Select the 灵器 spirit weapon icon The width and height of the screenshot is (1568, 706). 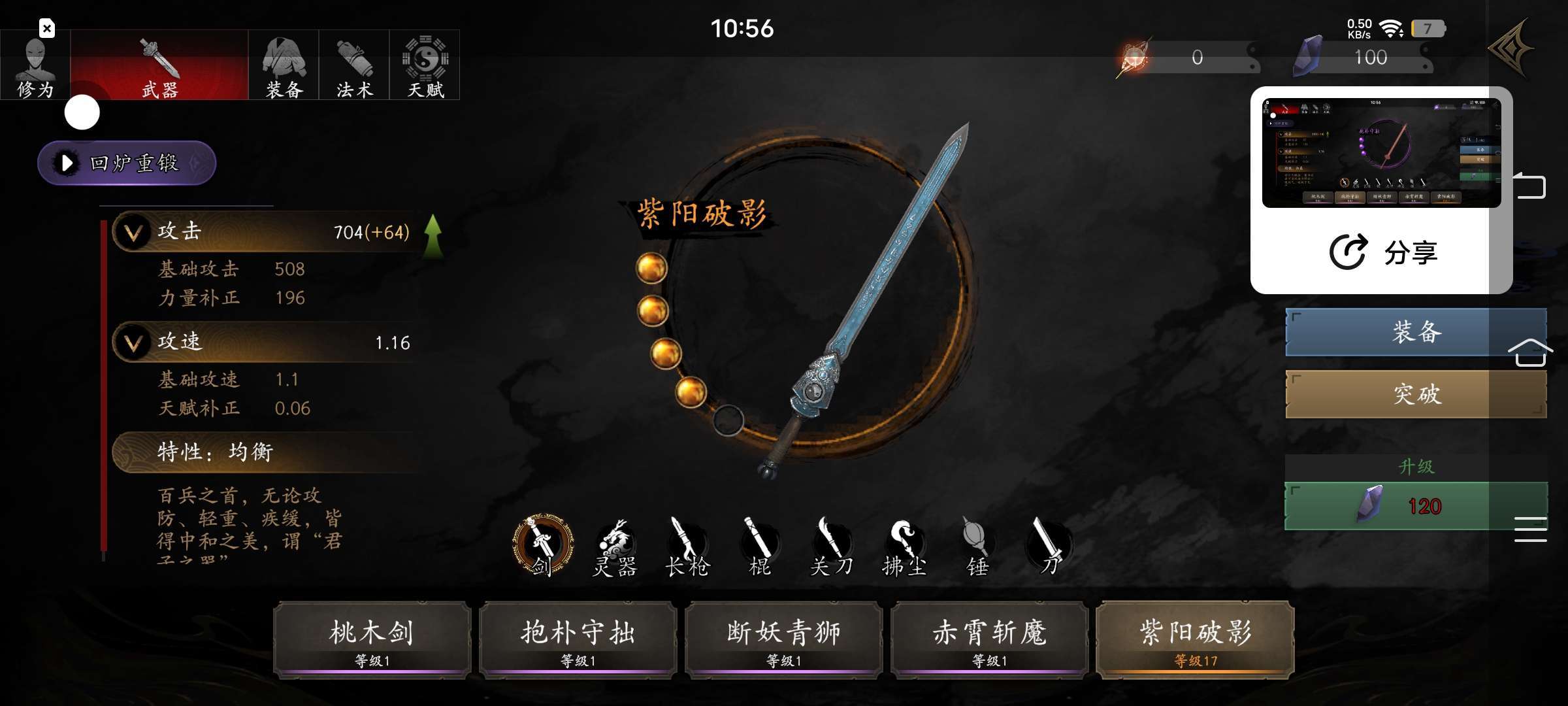pos(615,548)
